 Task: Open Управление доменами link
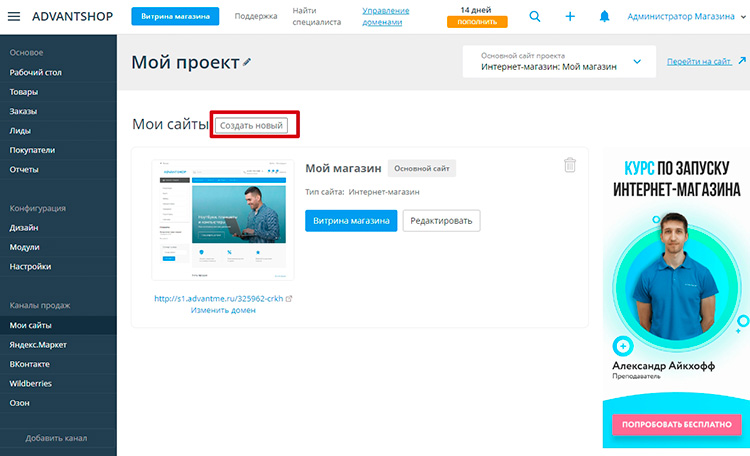coord(386,16)
